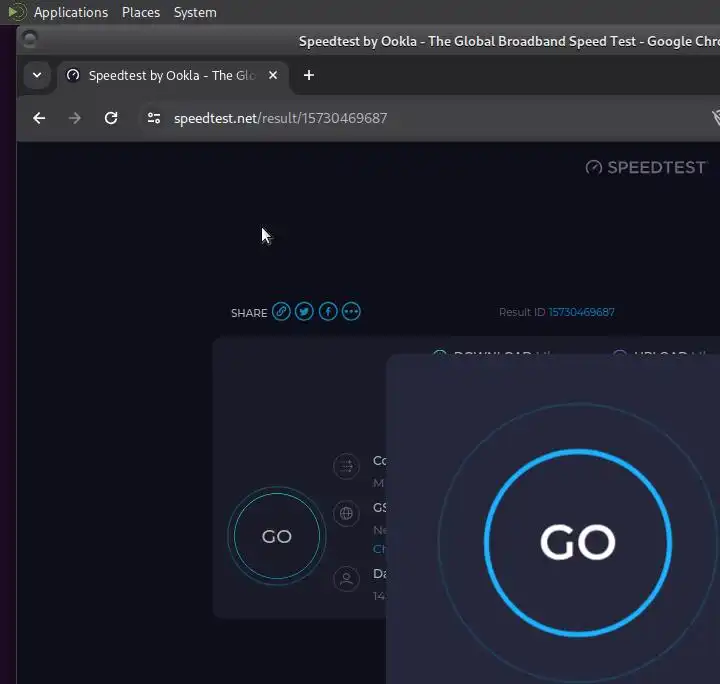Open the Places menu

pyautogui.click(x=141, y=12)
